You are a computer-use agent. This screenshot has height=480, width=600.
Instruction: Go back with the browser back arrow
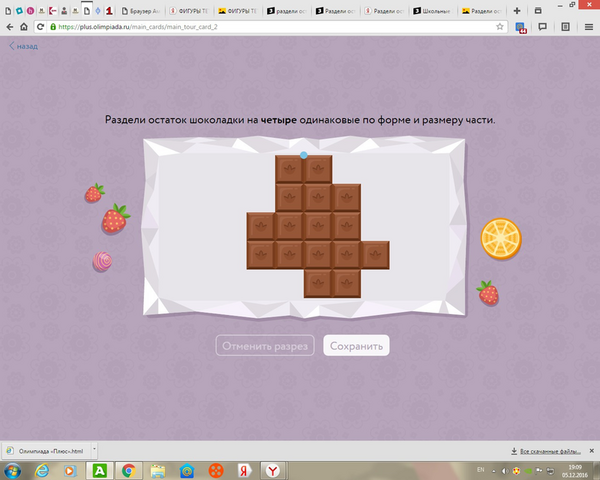pos(10,27)
